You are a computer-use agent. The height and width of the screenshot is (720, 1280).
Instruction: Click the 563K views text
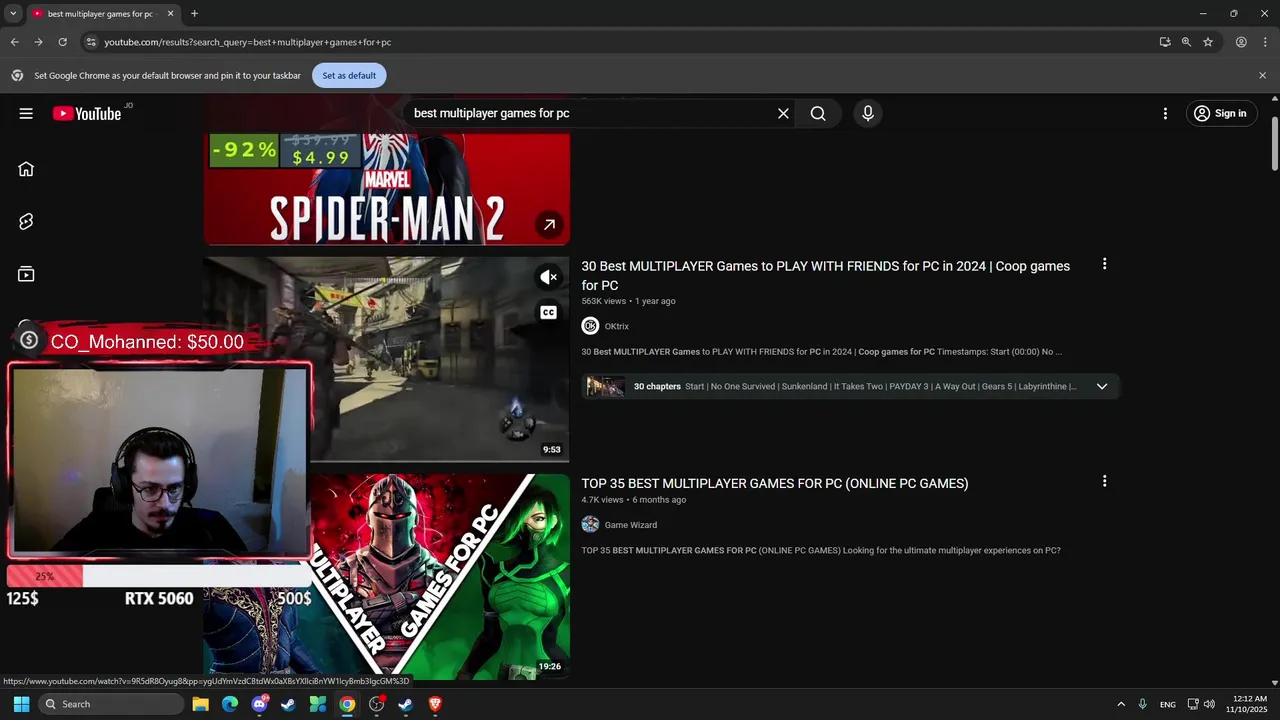point(604,301)
